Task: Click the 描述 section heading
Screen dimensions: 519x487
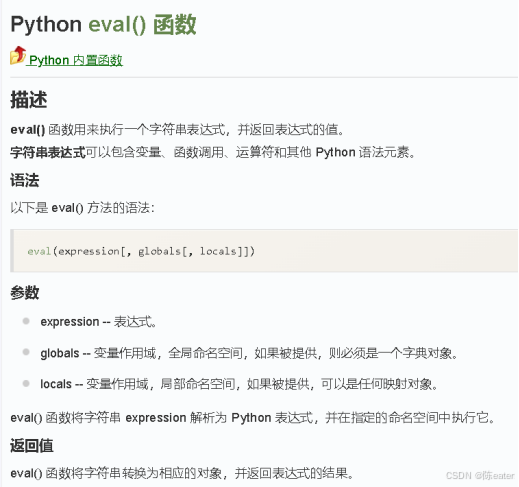Action: point(29,100)
